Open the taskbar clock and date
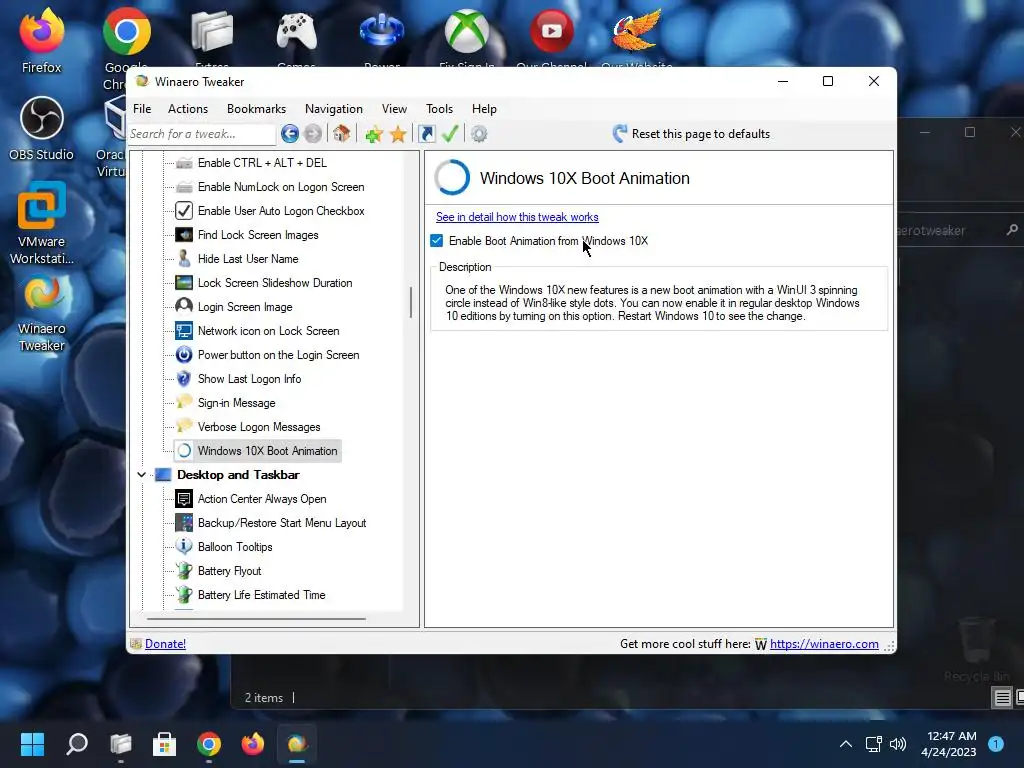Viewport: 1024px width, 768px height. (x=951, y=744)
